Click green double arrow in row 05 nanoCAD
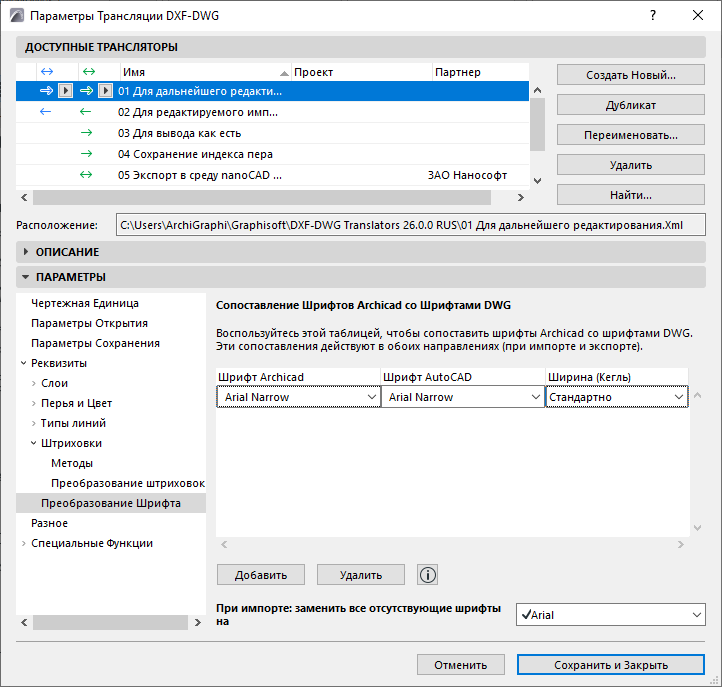 tap(86, 175)
